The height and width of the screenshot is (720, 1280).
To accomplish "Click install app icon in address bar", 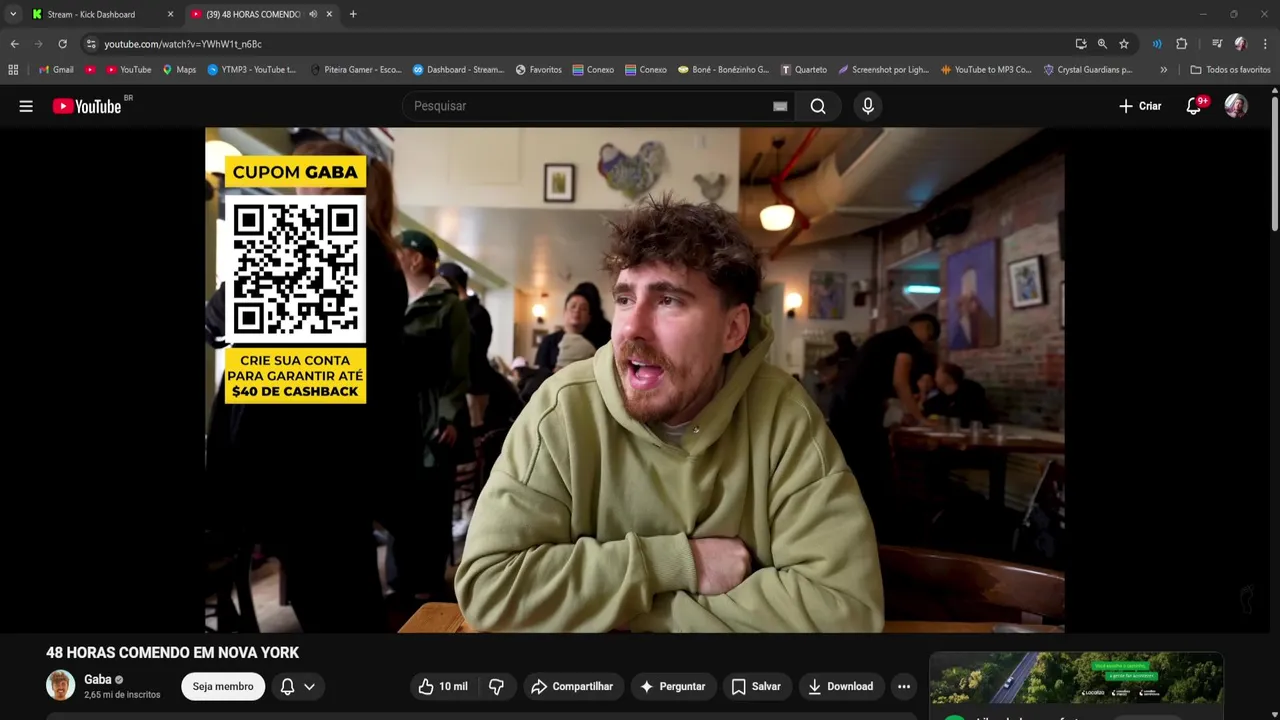I will click(1081, 44).
